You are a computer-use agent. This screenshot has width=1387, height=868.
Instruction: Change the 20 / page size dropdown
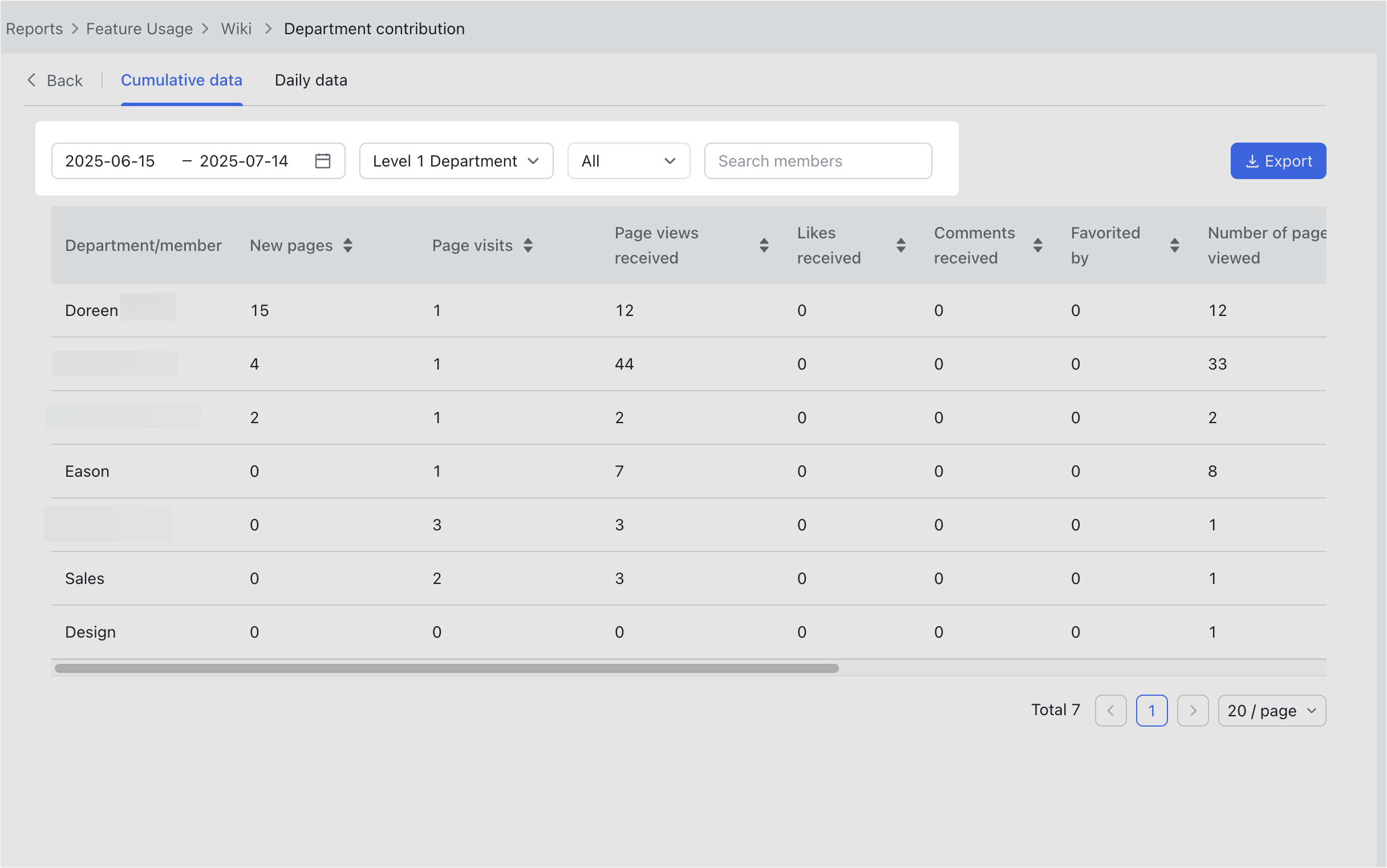1272,711
